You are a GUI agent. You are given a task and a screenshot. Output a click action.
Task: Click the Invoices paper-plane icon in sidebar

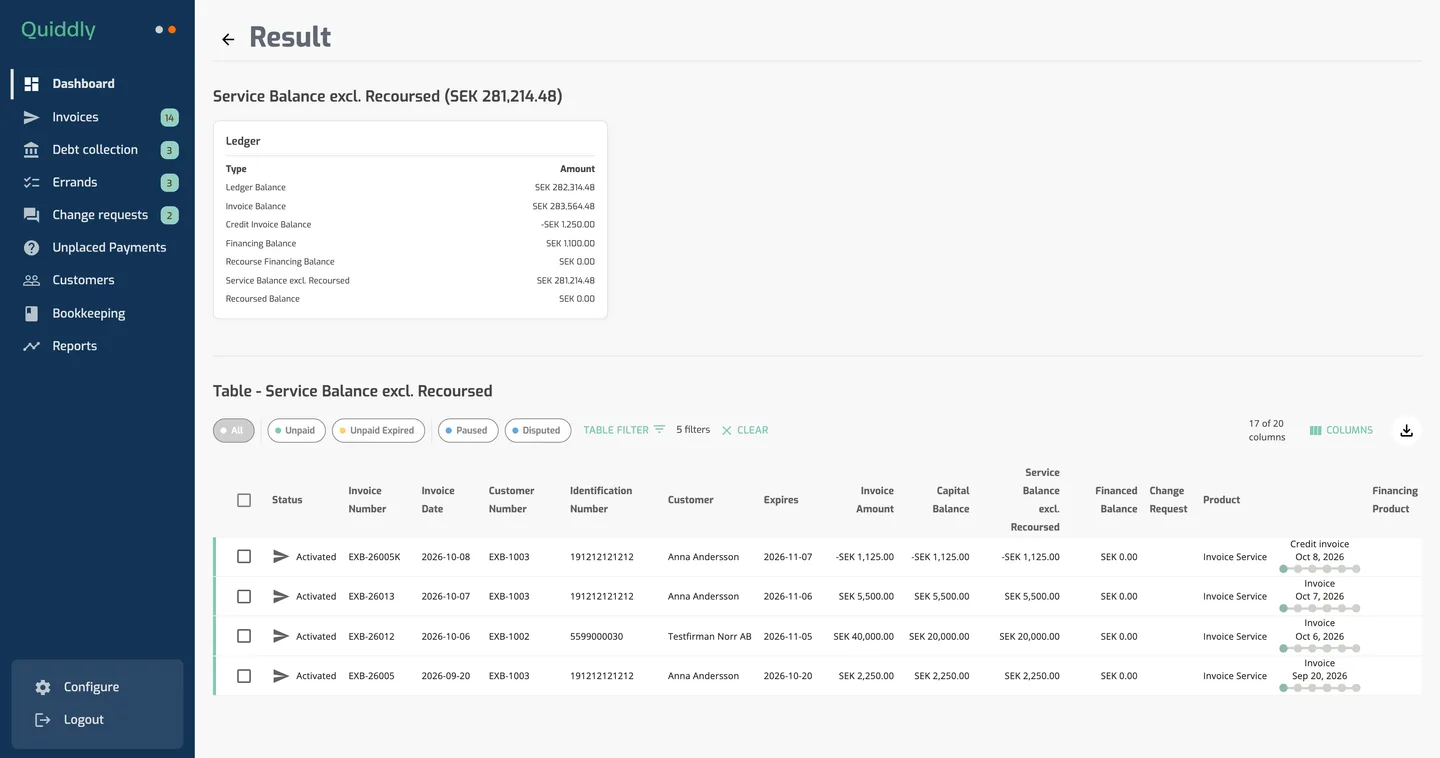click(32, 117)
